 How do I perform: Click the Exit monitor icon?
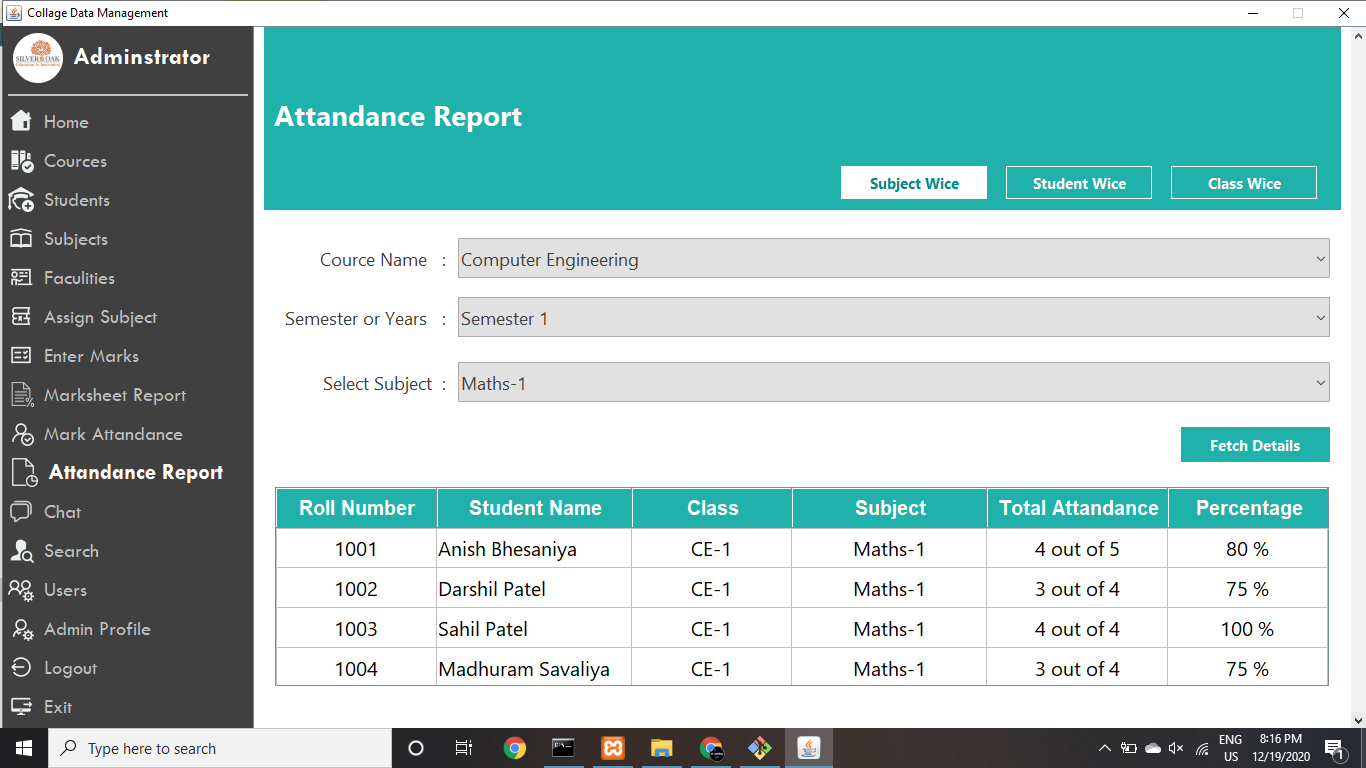(22, 707)
